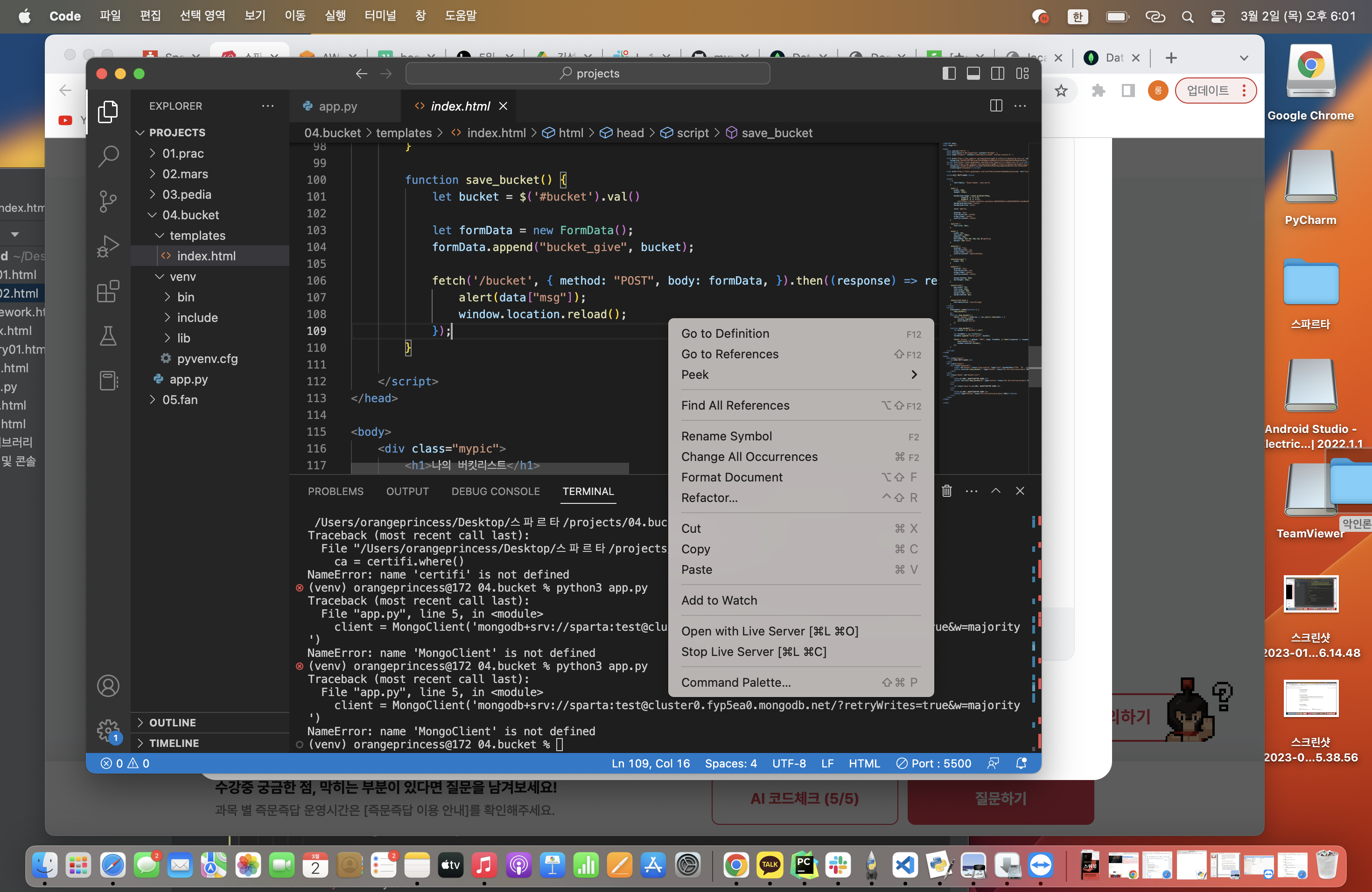
Task: Open the Explorer views and more actions ellipsis
Action: [267, 105]
